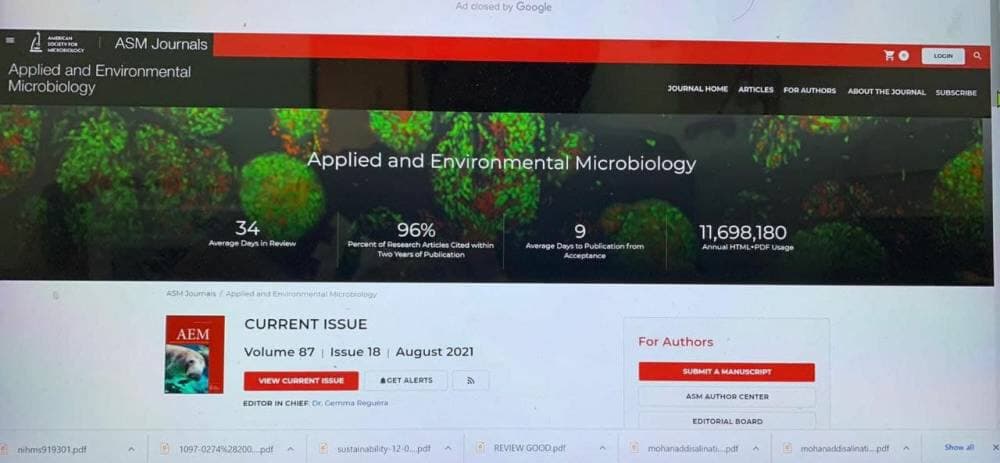
Task: Close the downloads bar
Action: tap(995, 447)
